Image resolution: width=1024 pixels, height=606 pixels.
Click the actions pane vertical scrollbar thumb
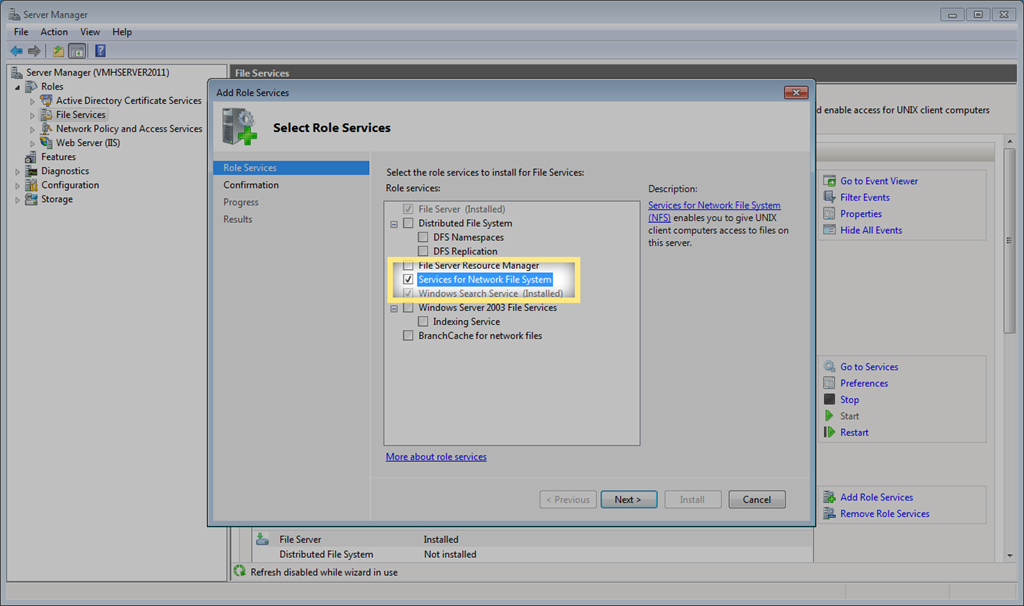[1010, 240]
